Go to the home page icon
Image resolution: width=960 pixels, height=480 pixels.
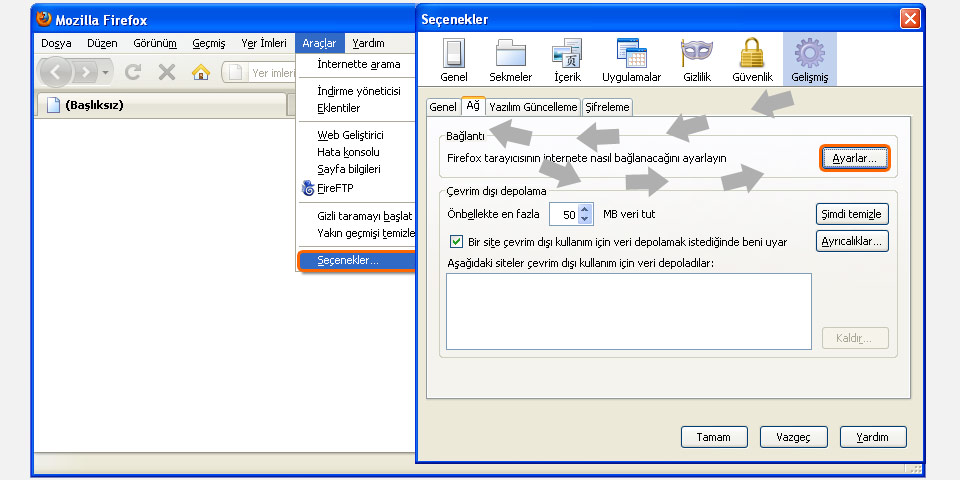[x=201, y=72]
